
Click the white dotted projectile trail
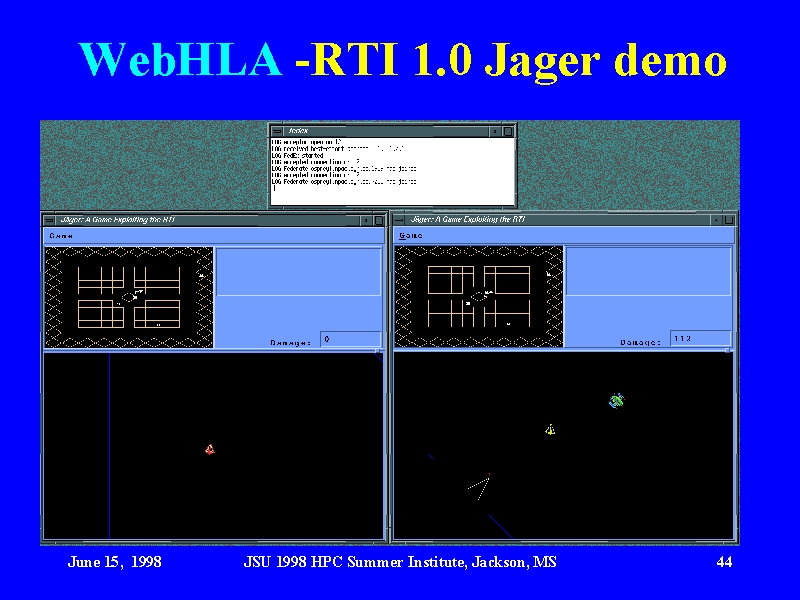(x=480, y=487)
